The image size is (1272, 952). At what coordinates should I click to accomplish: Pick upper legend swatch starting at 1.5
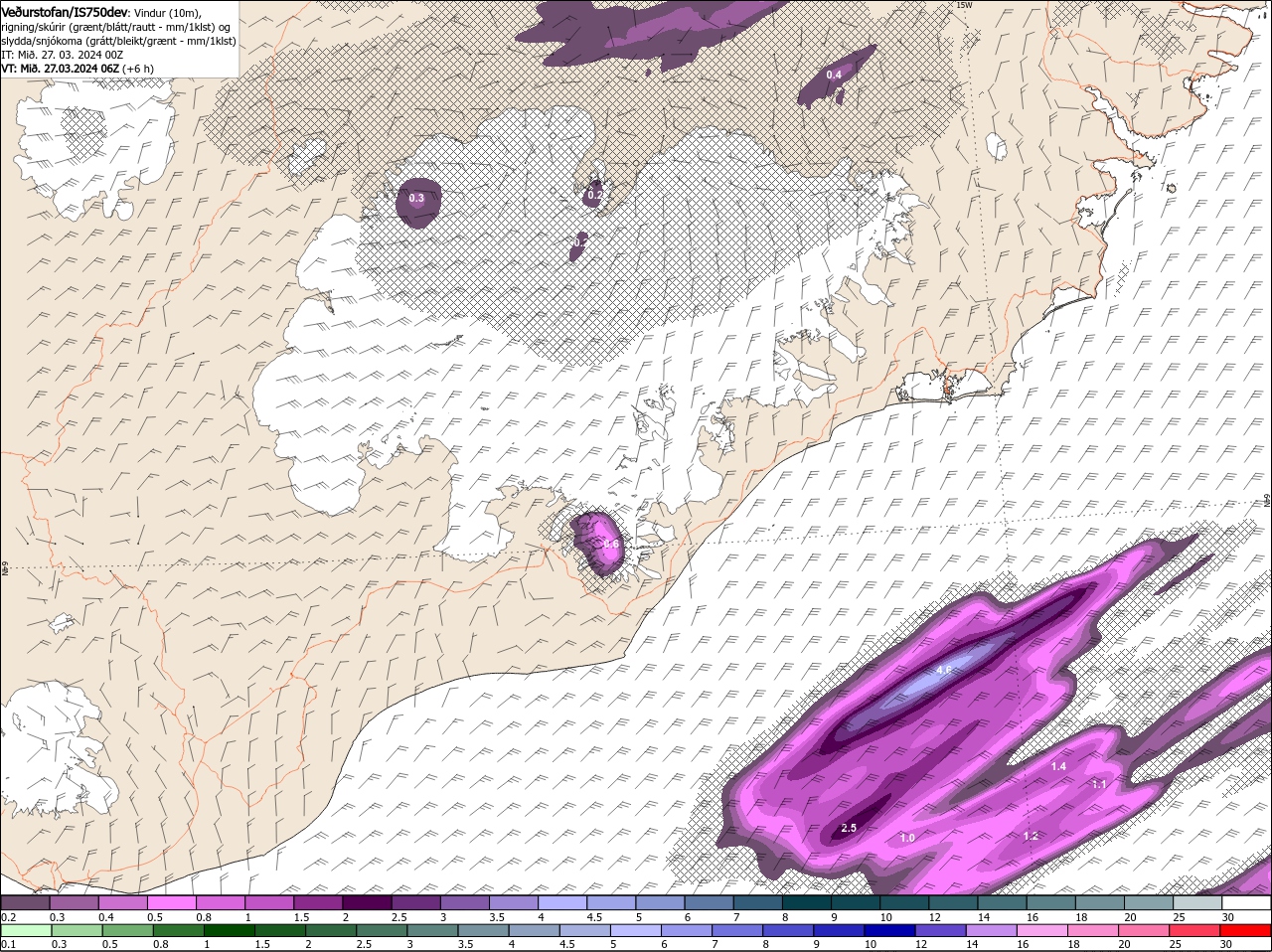click(x=318, y=903)
